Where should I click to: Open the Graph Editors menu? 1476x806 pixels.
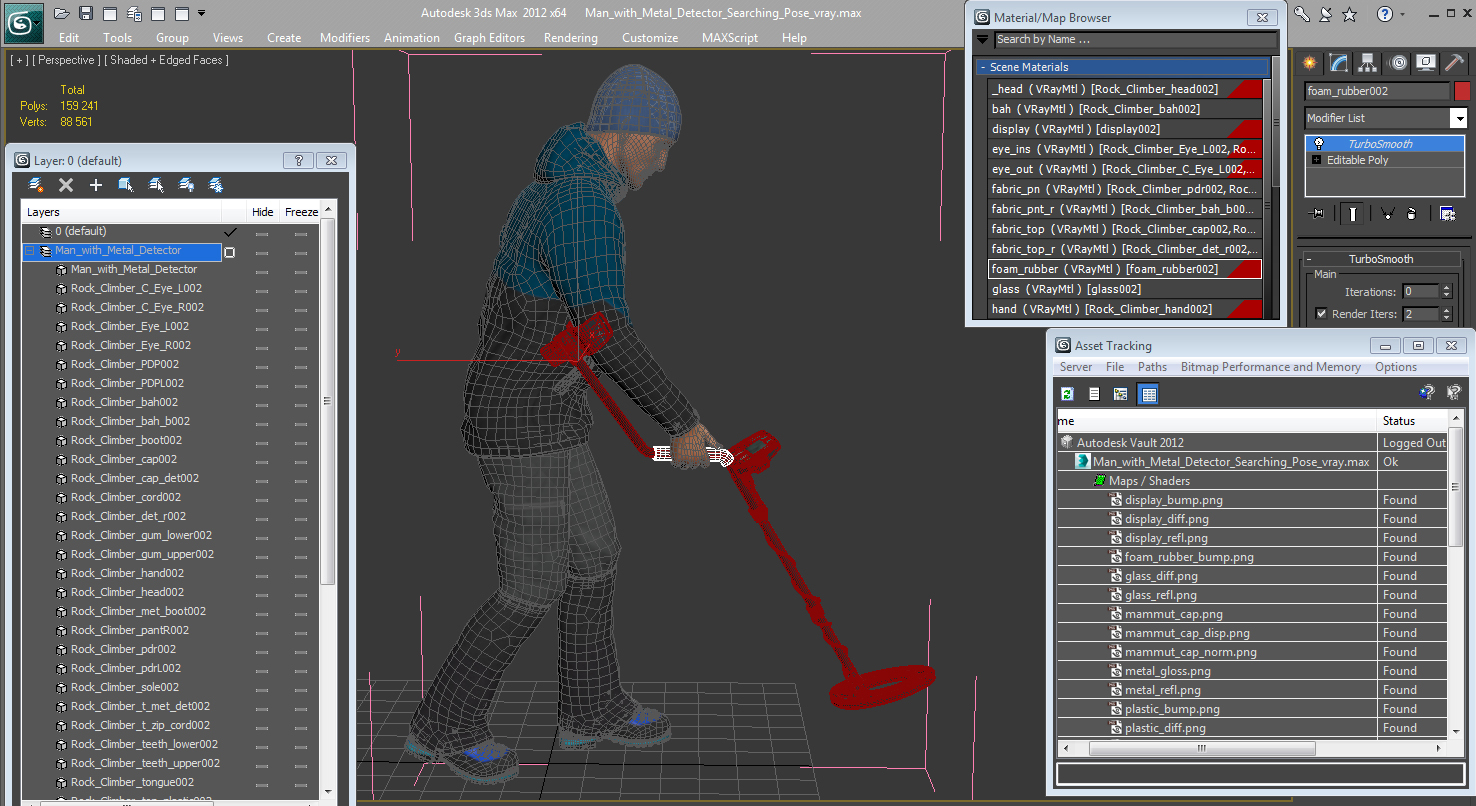coord(489,38)
